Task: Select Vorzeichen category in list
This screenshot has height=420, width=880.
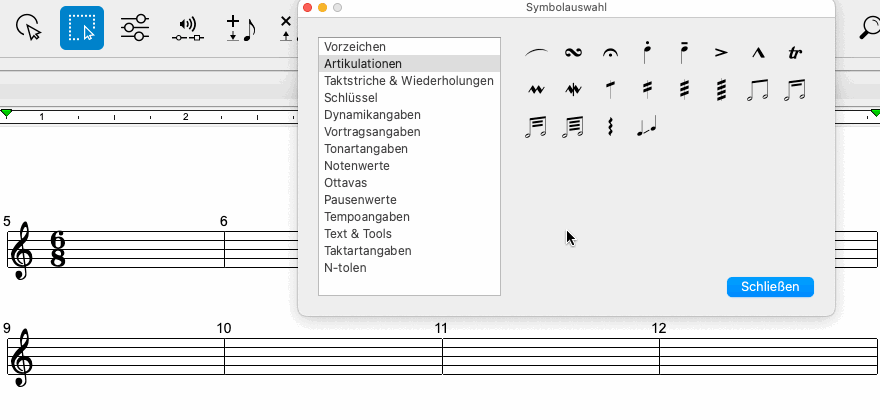Action: pos(355,47)
